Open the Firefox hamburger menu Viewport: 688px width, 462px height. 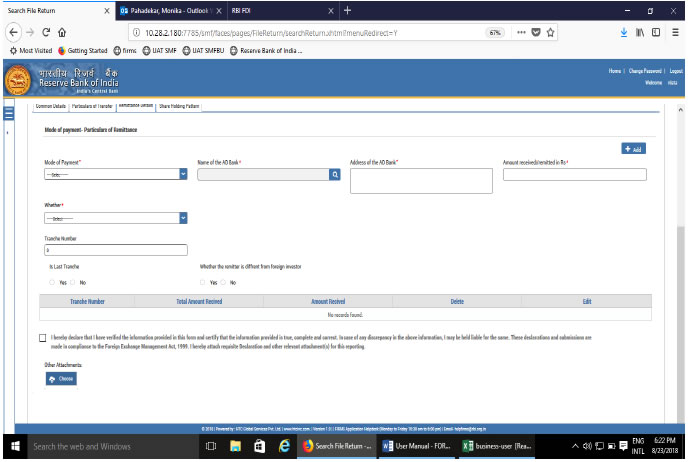pos(675,32)
